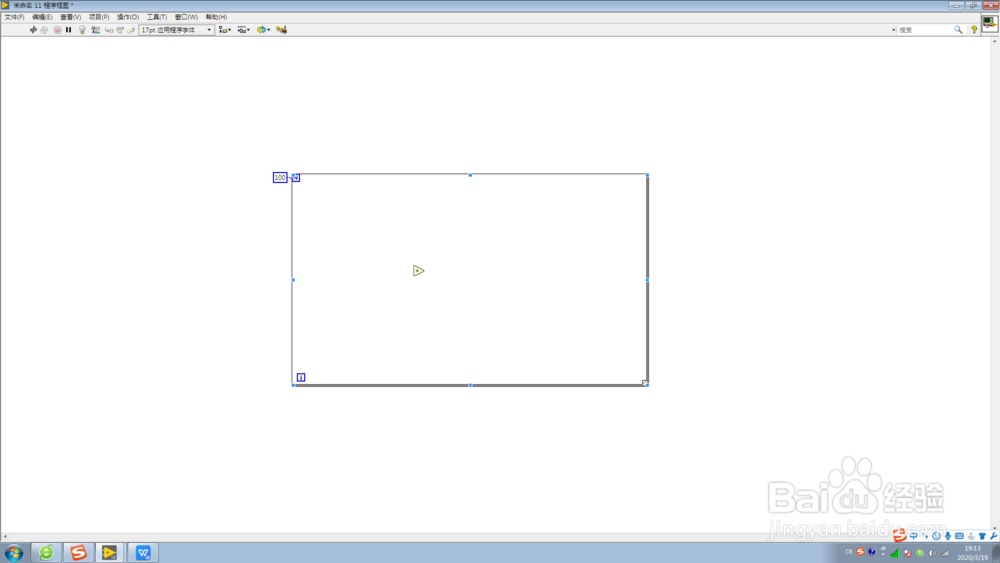Image resolution: width=1000 pixels, height=563 pixels.
Task: Click the Sogou S logo on the IME bar
Action: pyautogui.click(x=899, y=535)
